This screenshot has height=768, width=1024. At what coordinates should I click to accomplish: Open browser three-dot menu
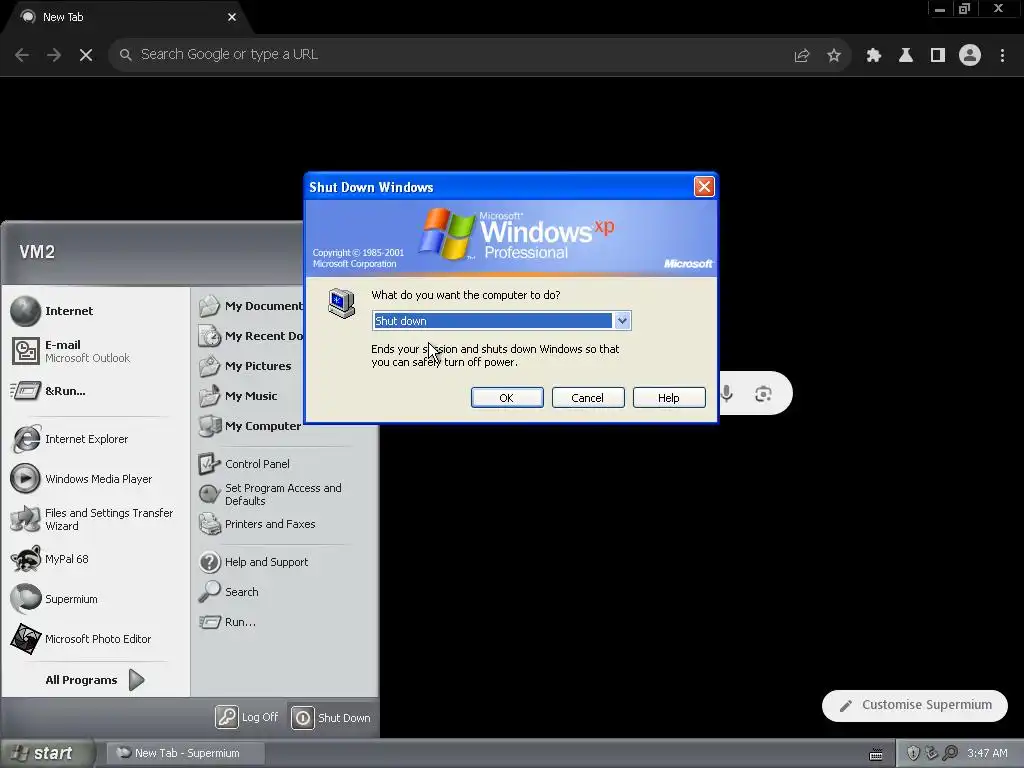click(x=1002, y=56)
